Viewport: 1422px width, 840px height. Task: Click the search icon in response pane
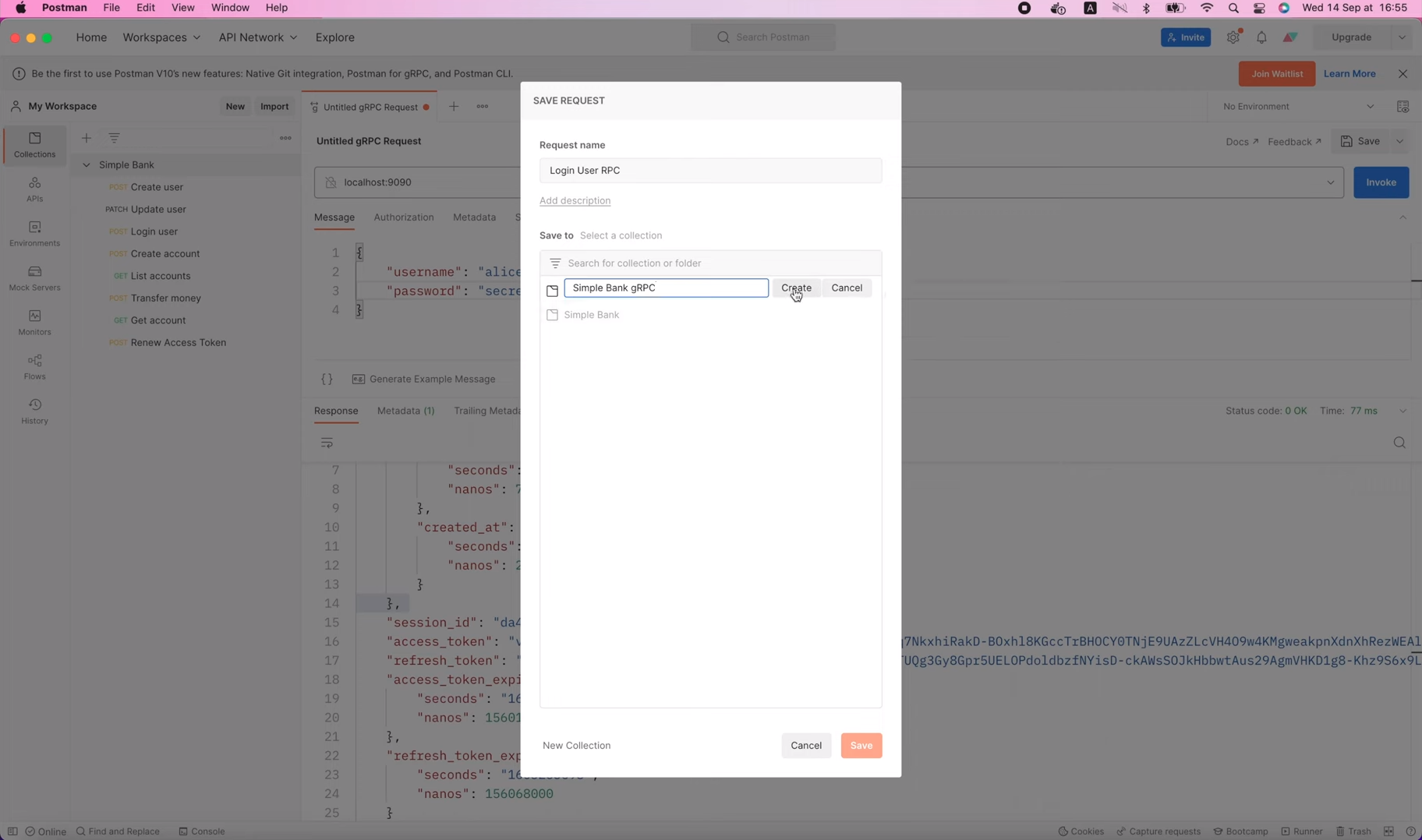pyautogui.click(x=1399, y=443)
